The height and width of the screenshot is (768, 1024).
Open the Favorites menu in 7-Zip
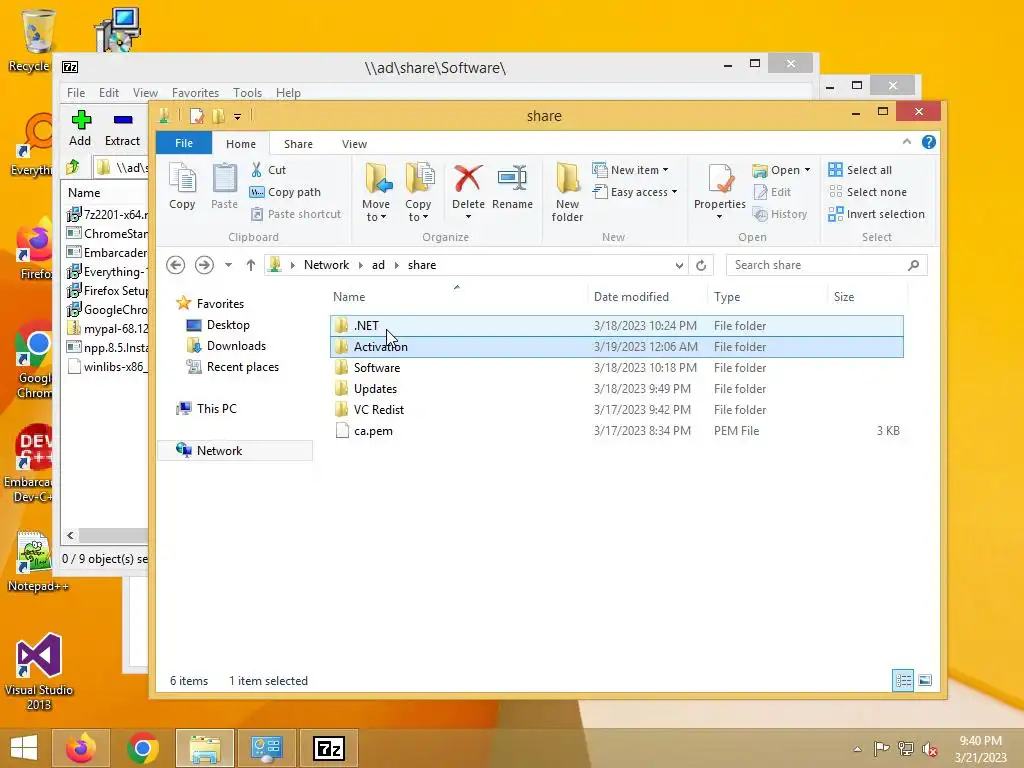tap(195, 93)
